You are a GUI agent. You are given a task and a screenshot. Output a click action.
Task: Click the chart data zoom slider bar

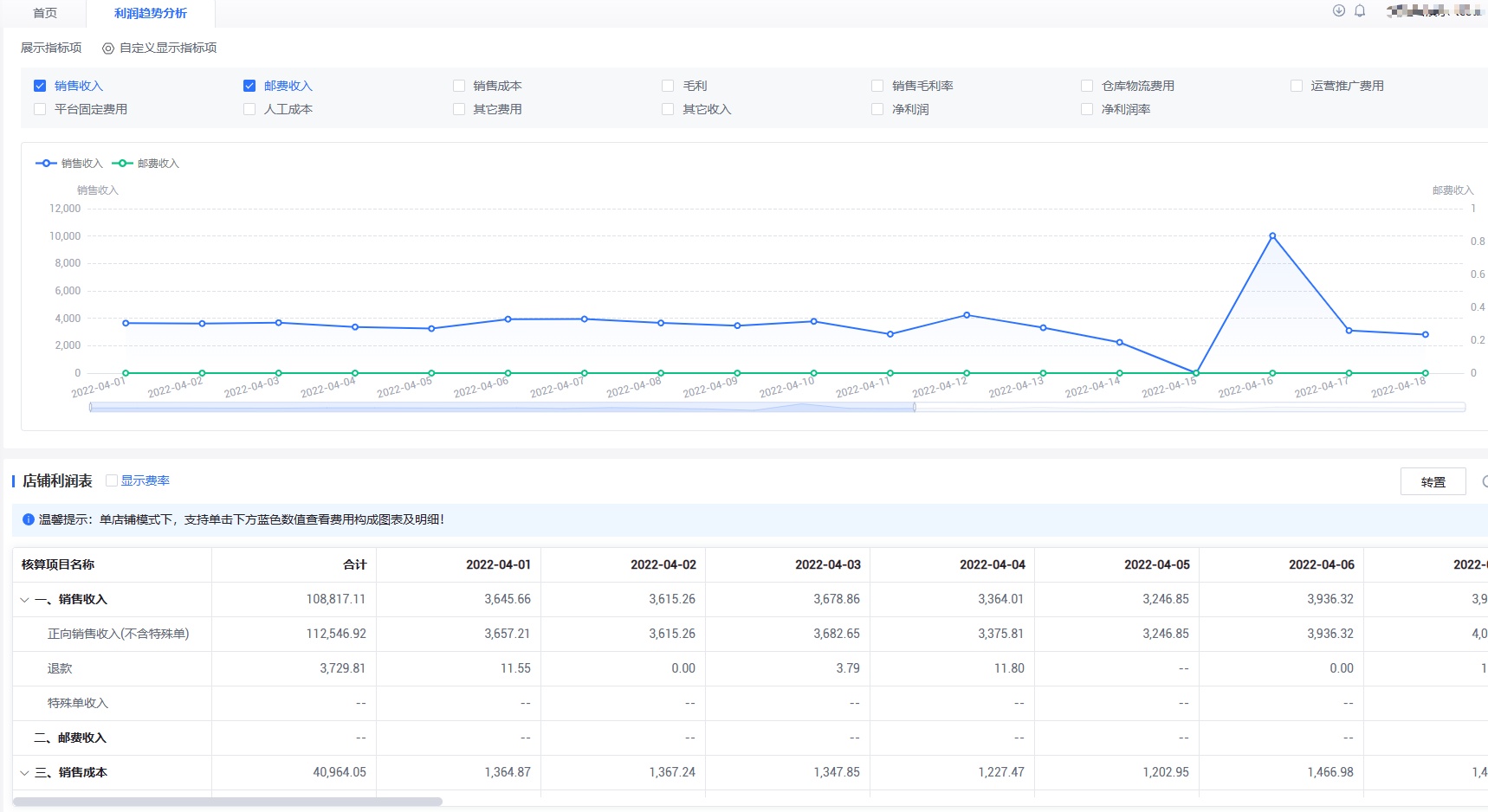click(x=502, y=407)
